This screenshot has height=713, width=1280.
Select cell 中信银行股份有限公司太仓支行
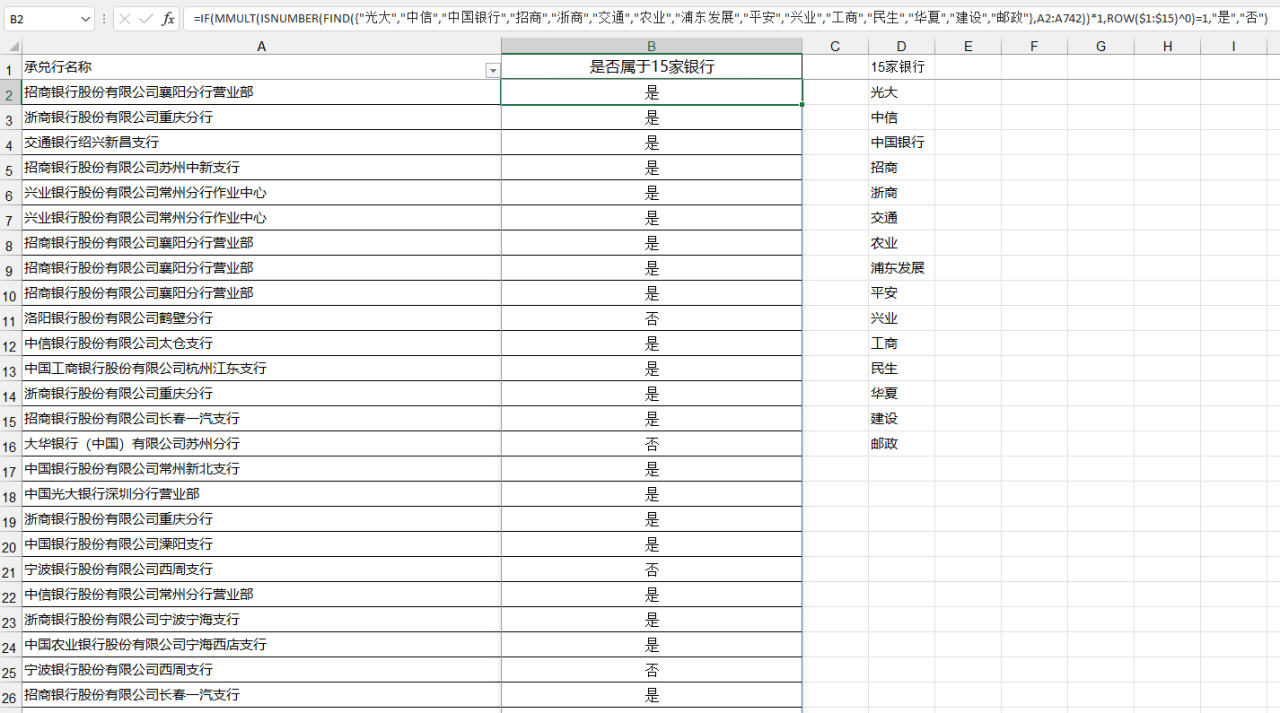coord(261,343)
